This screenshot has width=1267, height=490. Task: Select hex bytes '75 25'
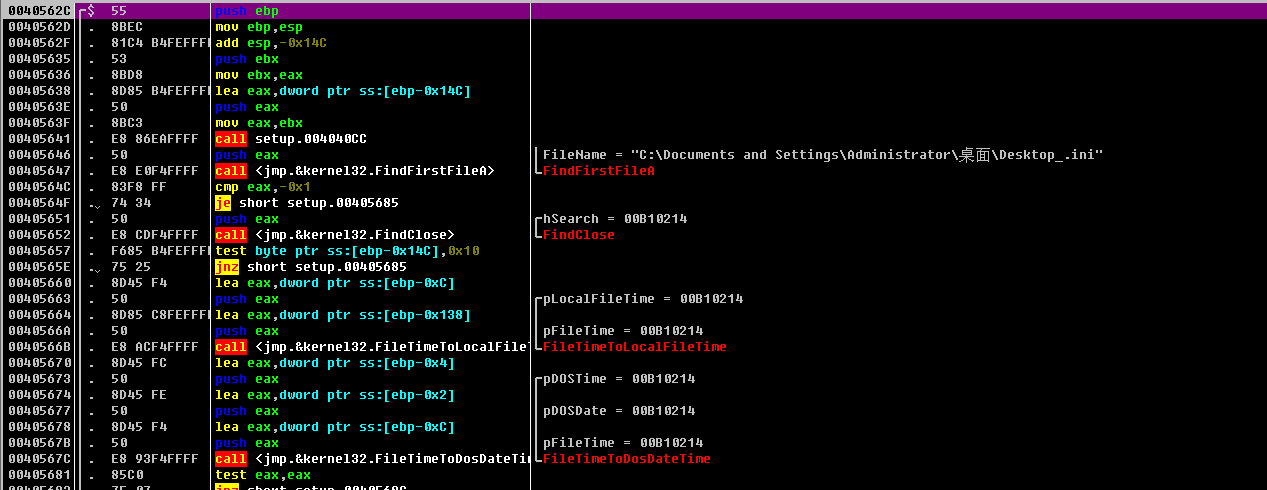(131, 267)
